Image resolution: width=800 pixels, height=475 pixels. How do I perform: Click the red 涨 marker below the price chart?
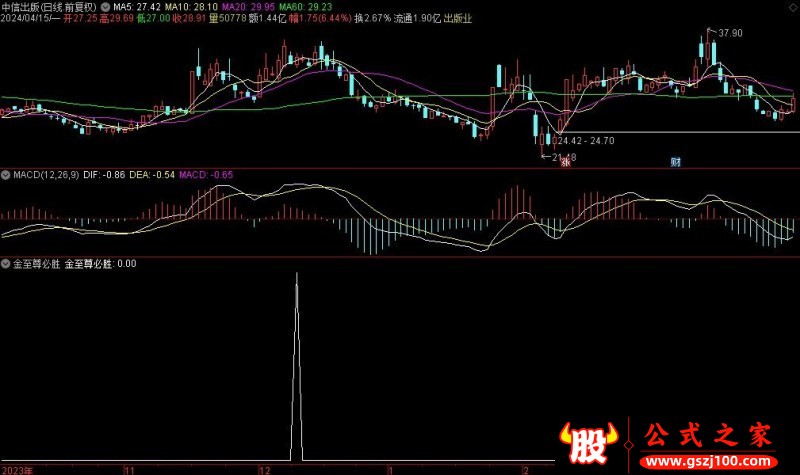click(x=565, y=162)
